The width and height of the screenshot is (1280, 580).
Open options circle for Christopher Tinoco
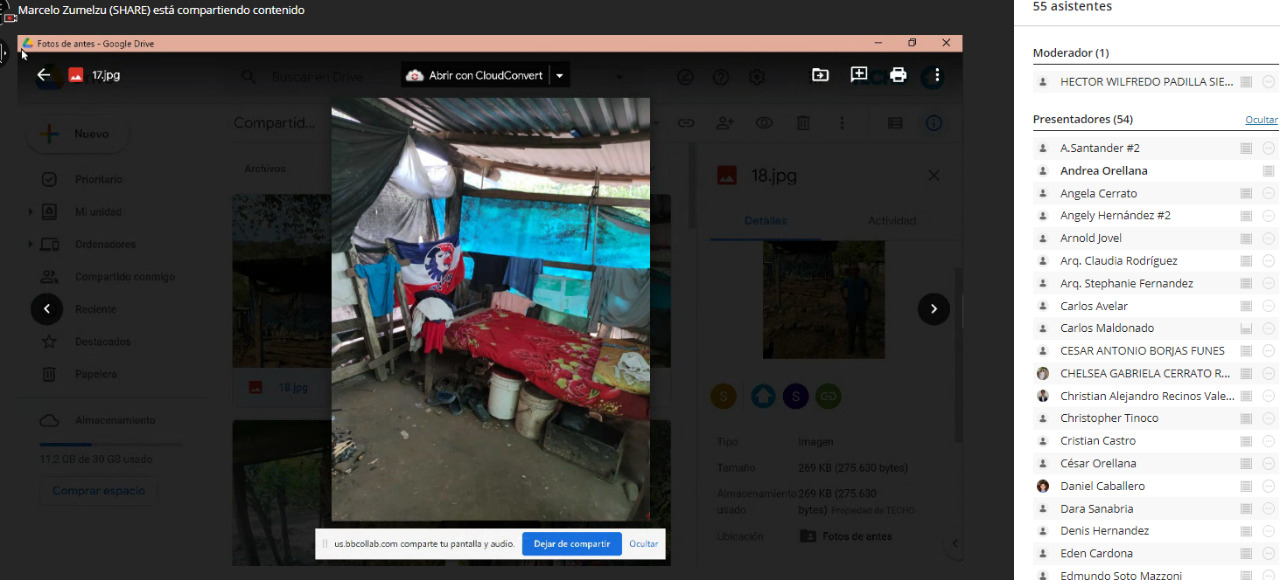pyautogui.click(x=1268, y=418)
